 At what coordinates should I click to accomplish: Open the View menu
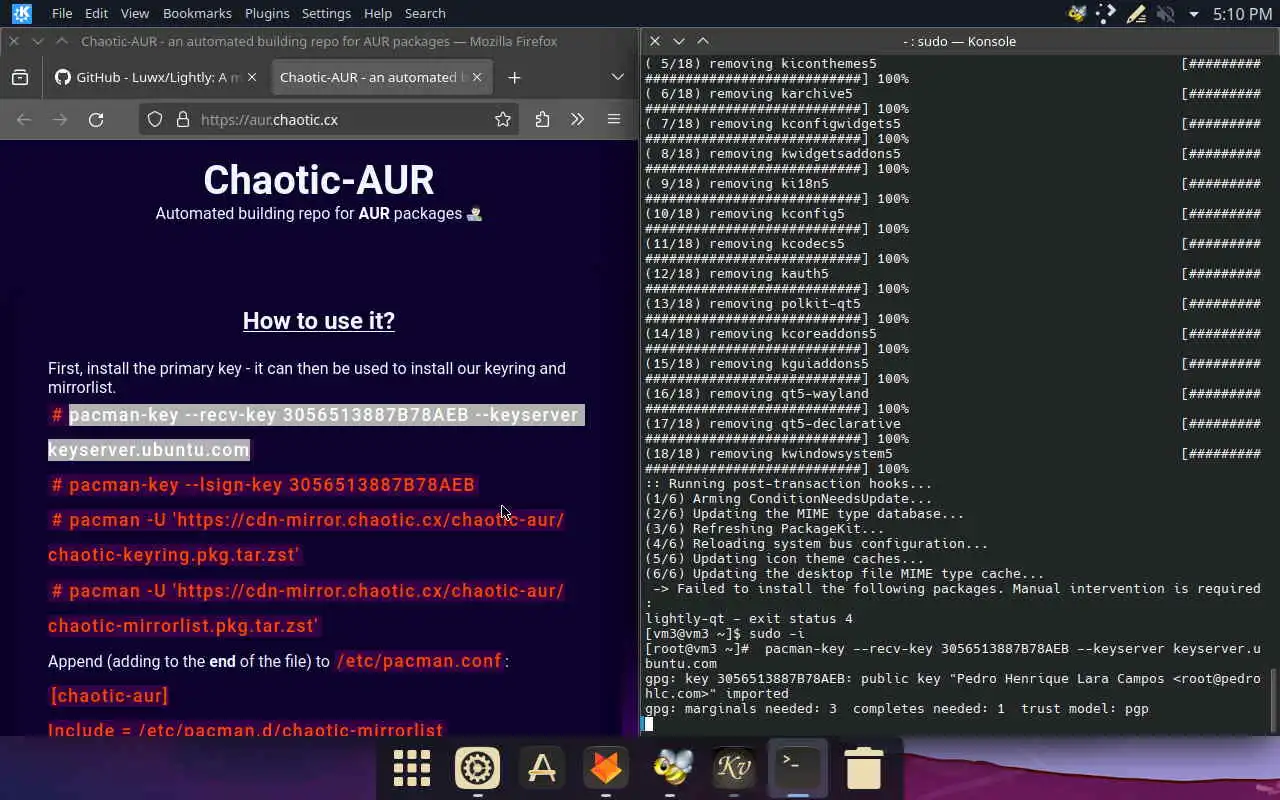point(134,13)
